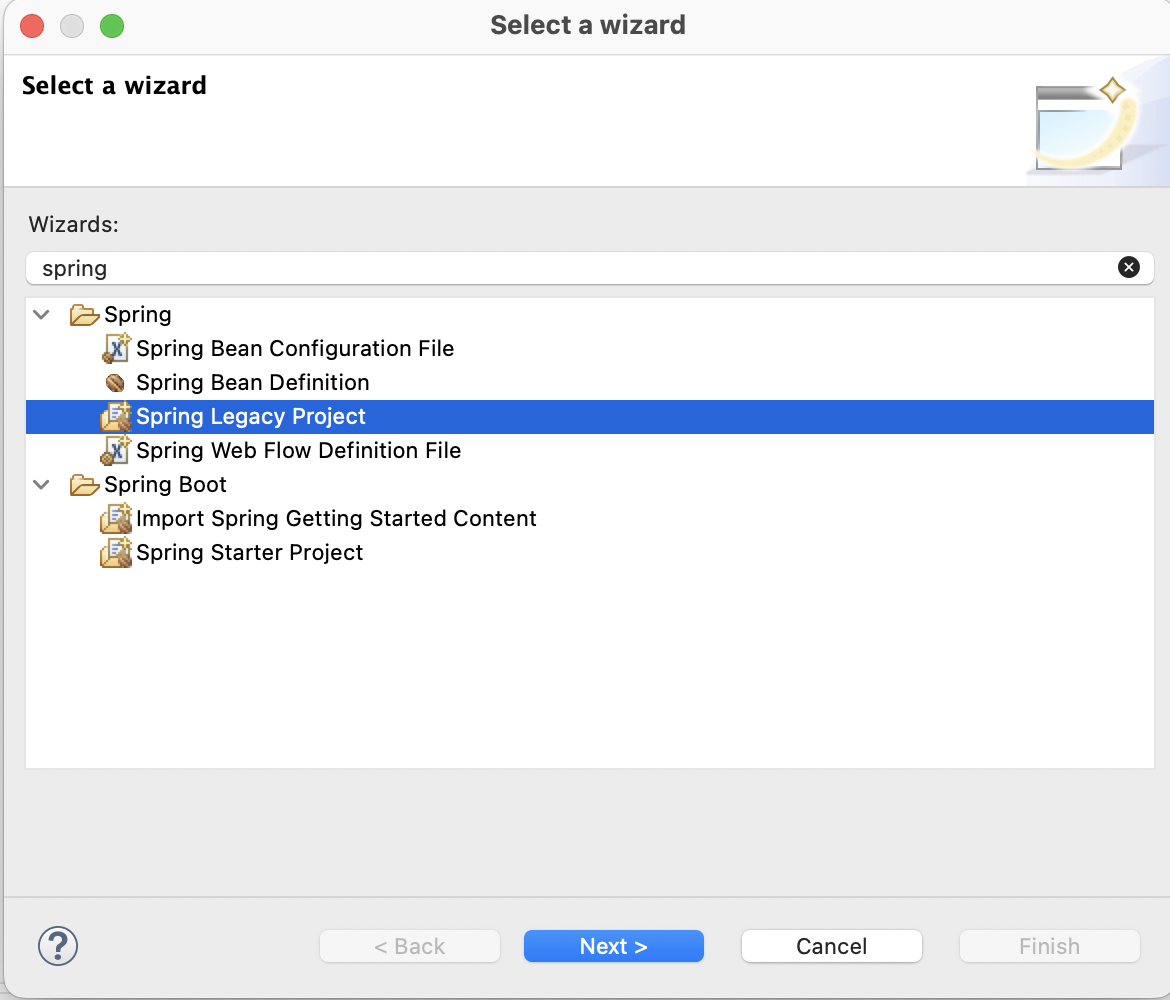1170x1000 pixels.
Task: Click the Spring Web Flow Definition File icon
Action: click(x=116, y=451)
